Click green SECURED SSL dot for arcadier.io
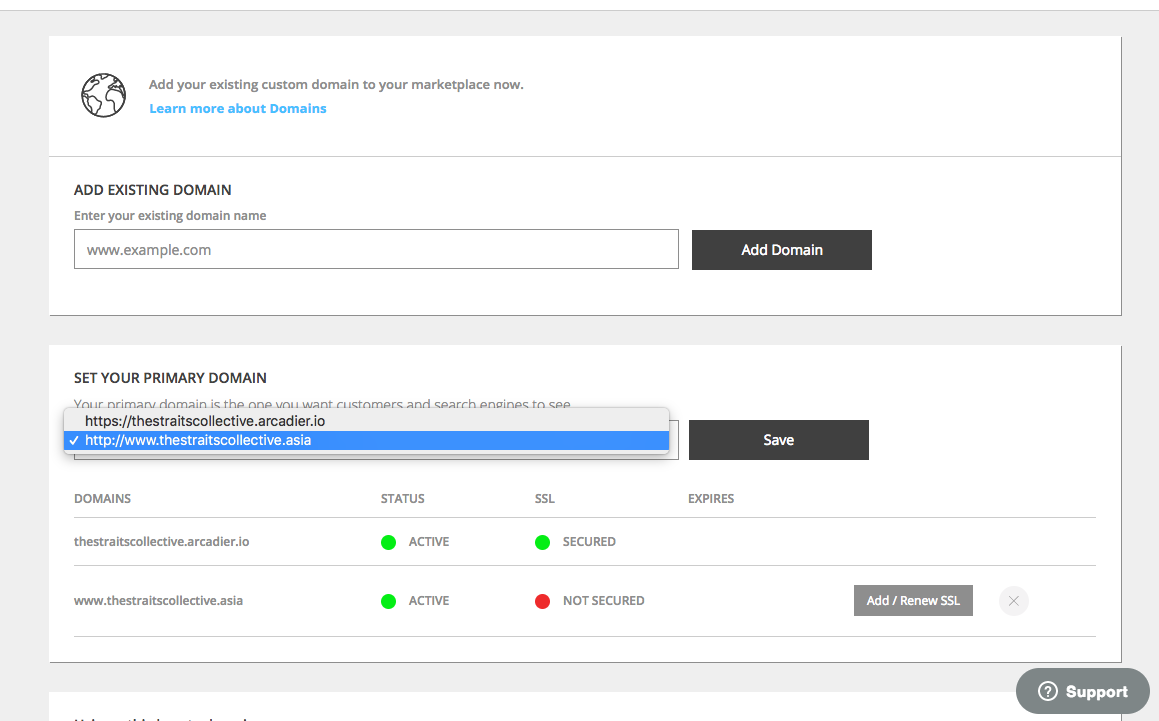The height and width of the screenshot is (721, 1159). (542, 542)
